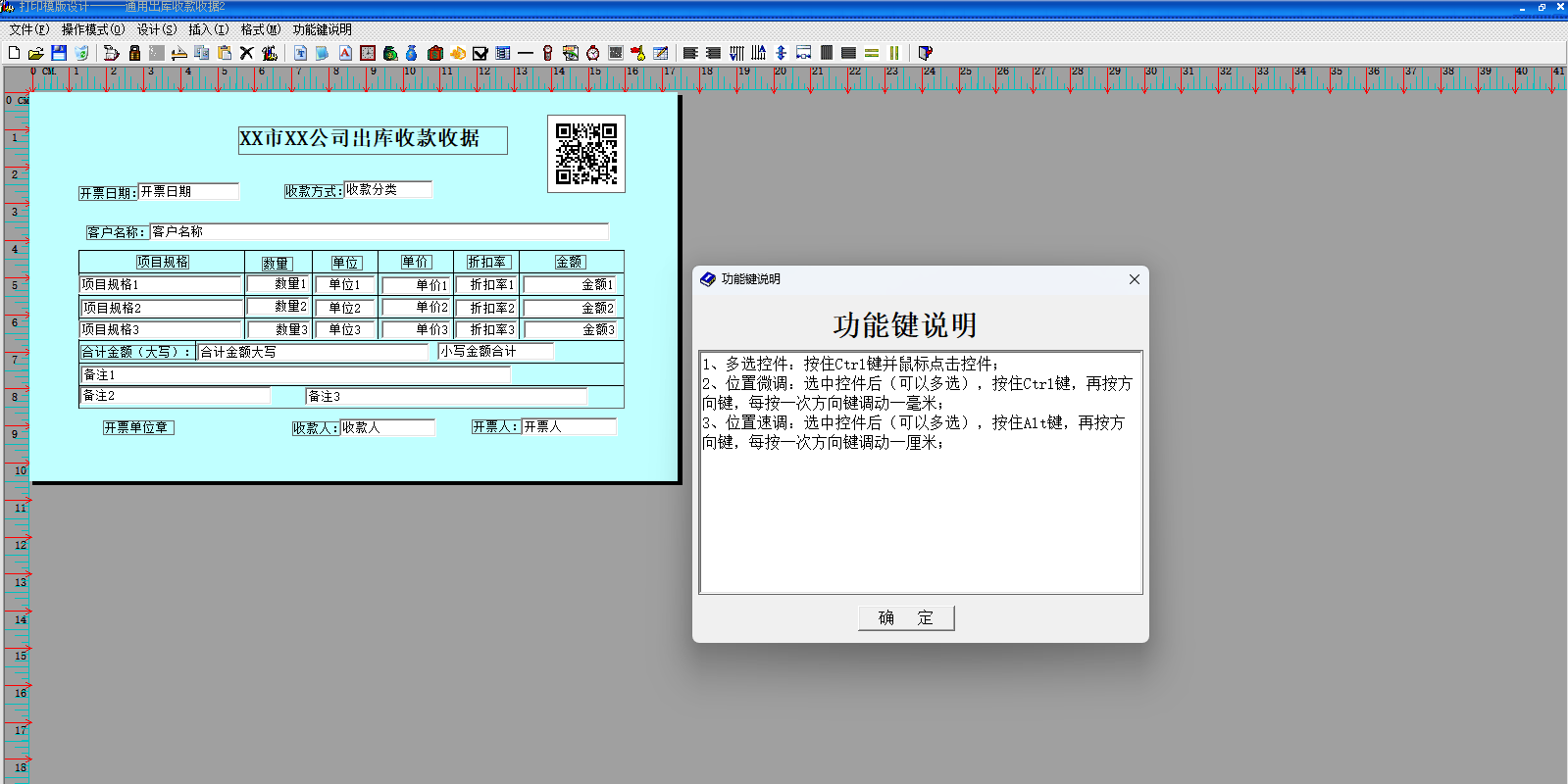This screenshot has width=1568, height=784.
Task: Click the red letter A toolbar icon
Action: pos(345,53)
